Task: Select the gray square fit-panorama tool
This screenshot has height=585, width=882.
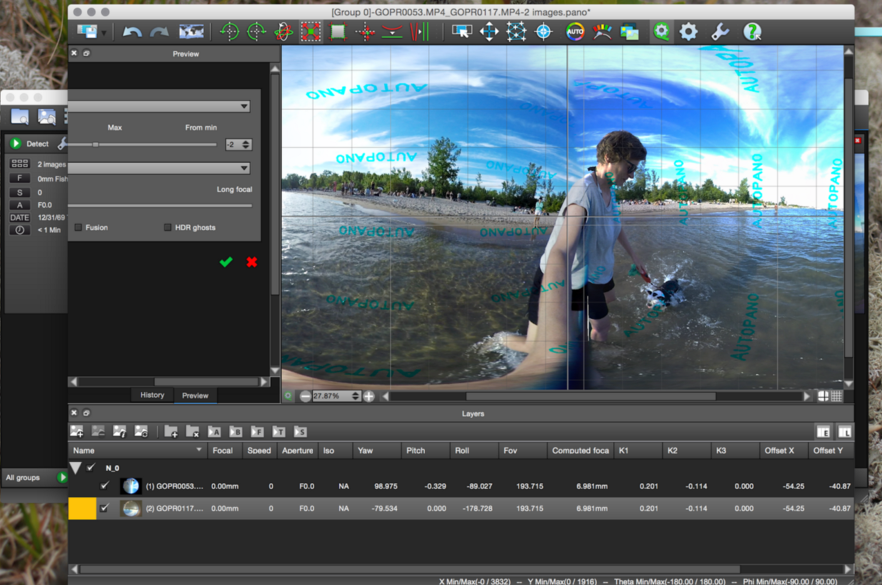Action: [338, 32]
